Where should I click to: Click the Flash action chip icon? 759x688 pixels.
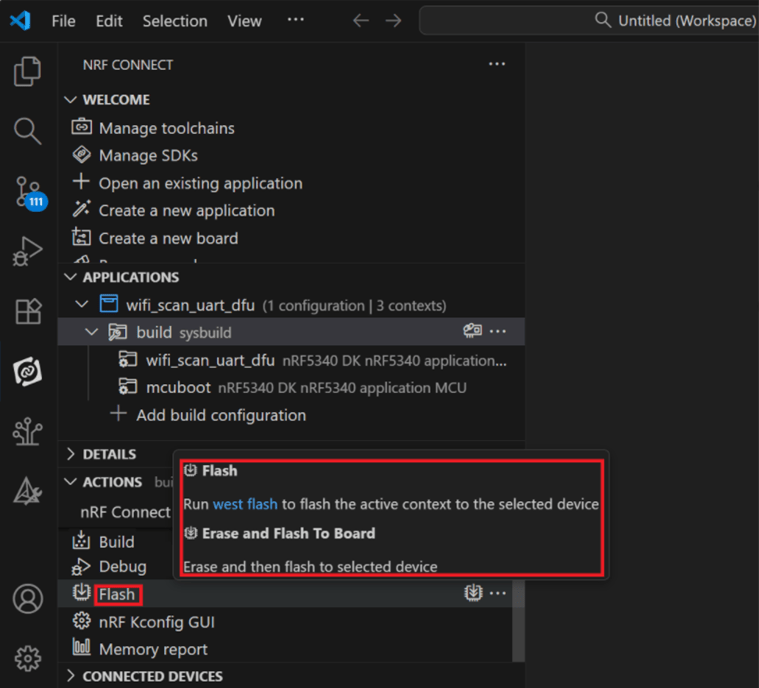click(82, 593)
